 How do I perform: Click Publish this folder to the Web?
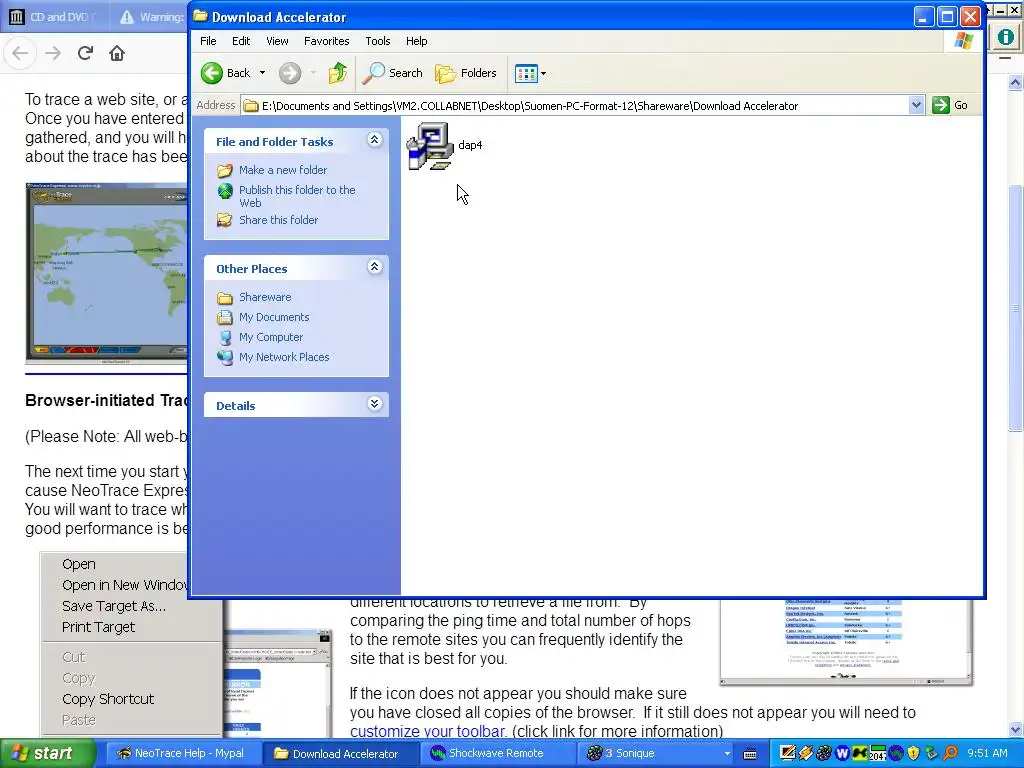coord(297,196)
